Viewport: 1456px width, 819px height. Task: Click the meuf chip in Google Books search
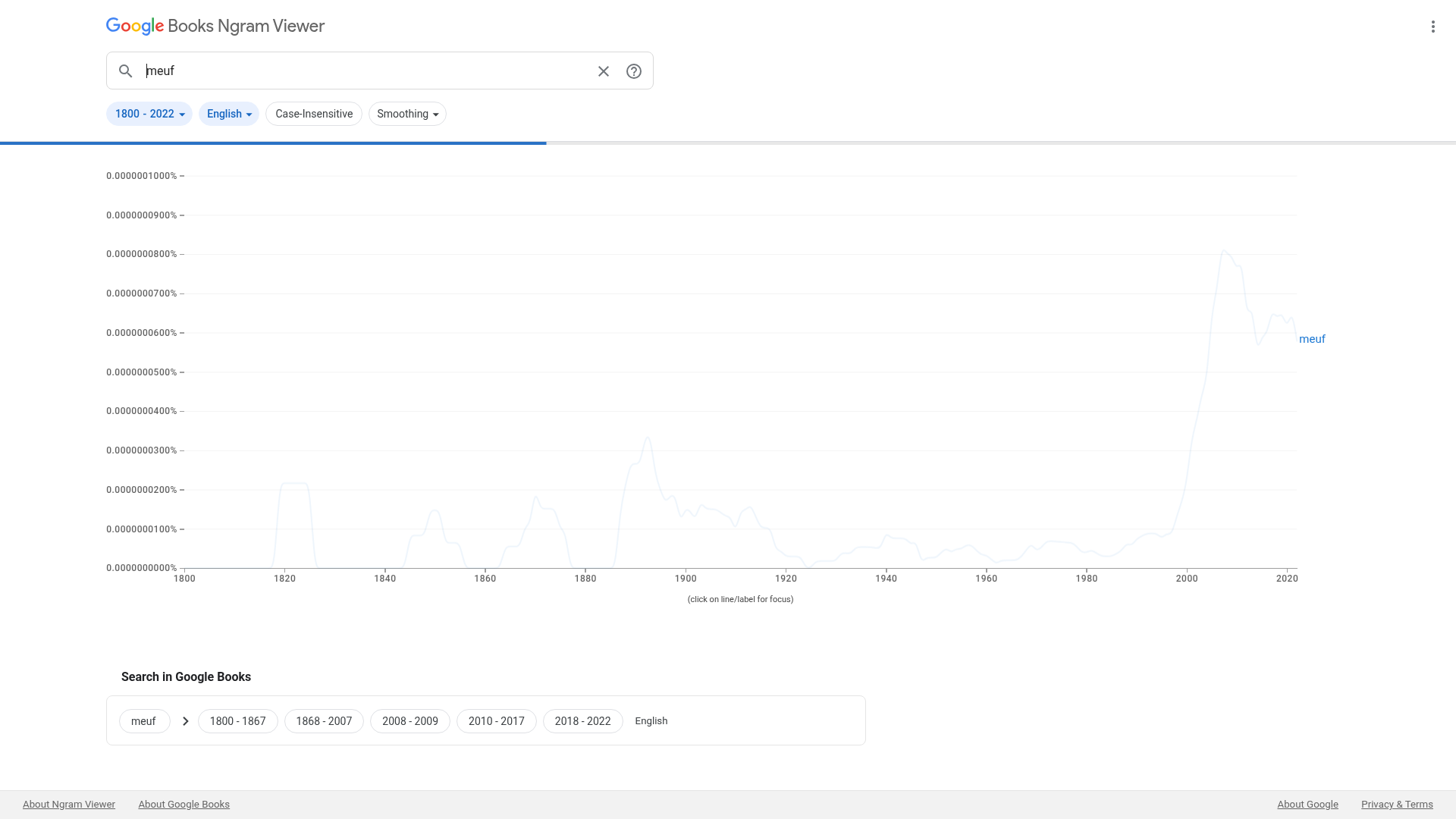(x=144, y=721)
